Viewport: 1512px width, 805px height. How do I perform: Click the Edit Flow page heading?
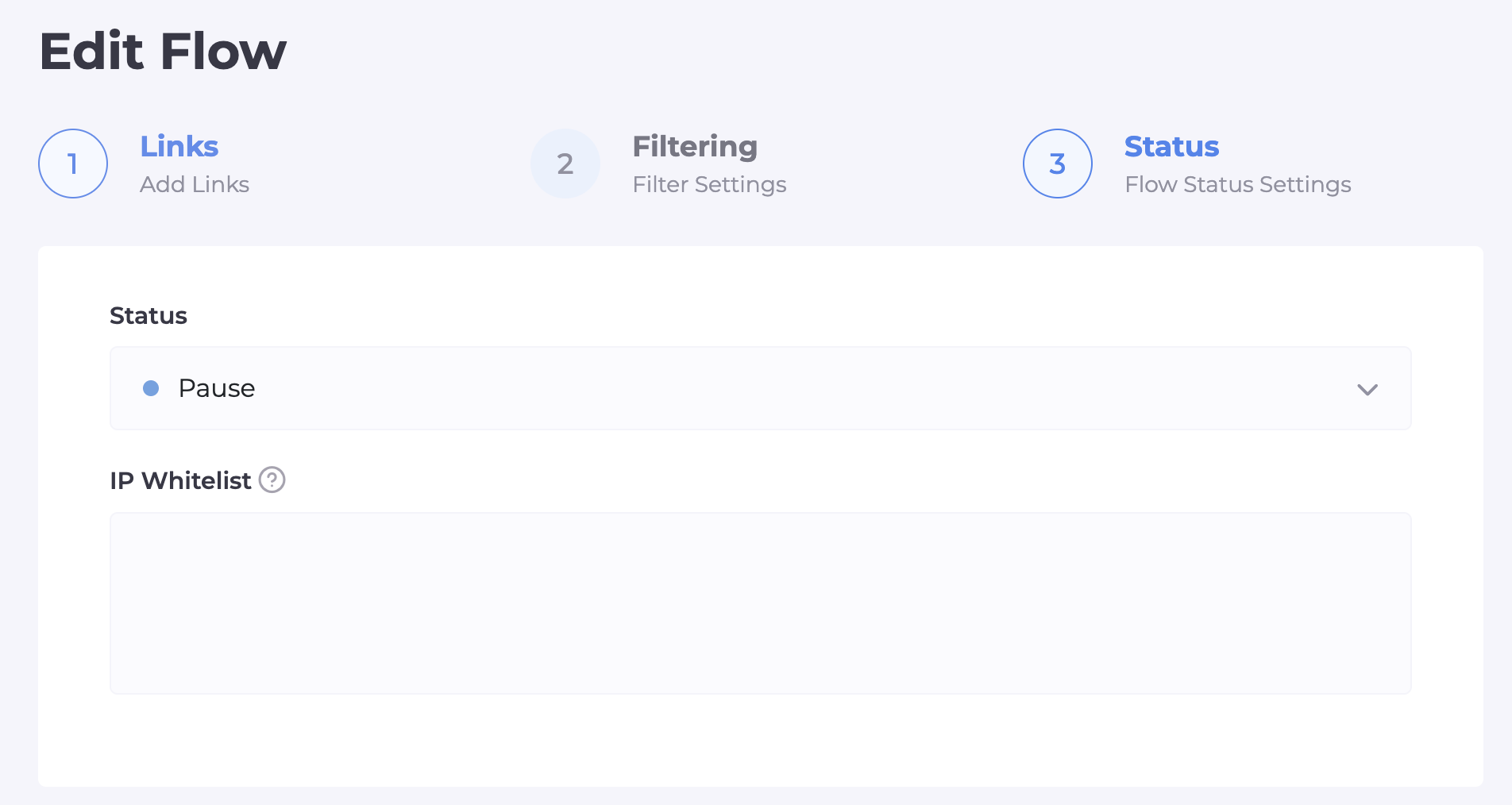coord(163,52)
